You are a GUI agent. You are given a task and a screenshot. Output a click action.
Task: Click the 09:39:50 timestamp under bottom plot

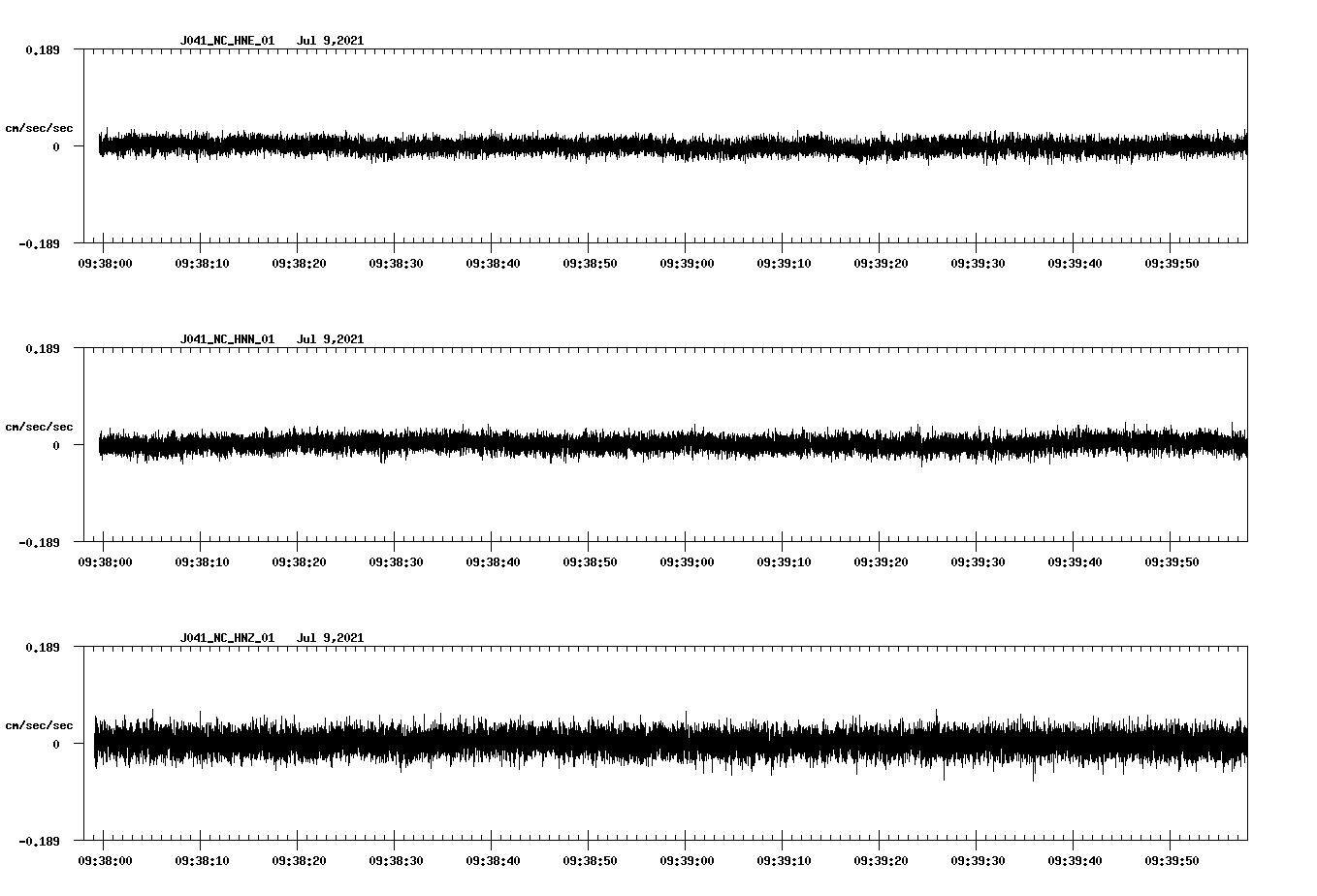click(1172, 858)
